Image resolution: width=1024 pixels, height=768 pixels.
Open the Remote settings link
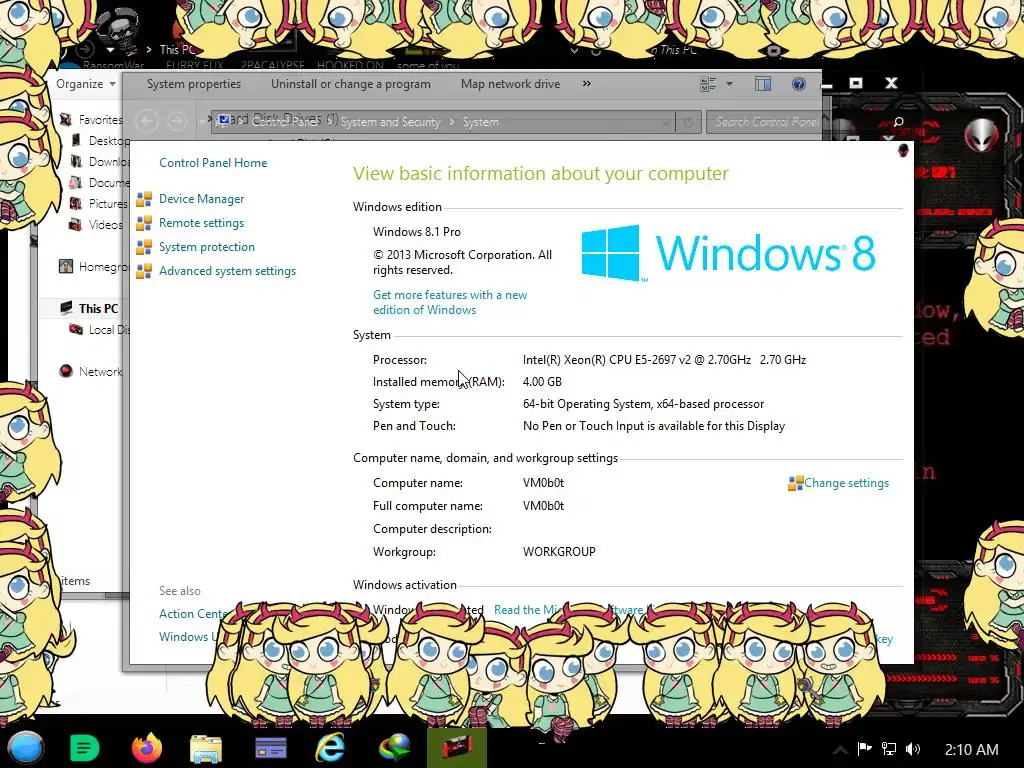(201, 223)
